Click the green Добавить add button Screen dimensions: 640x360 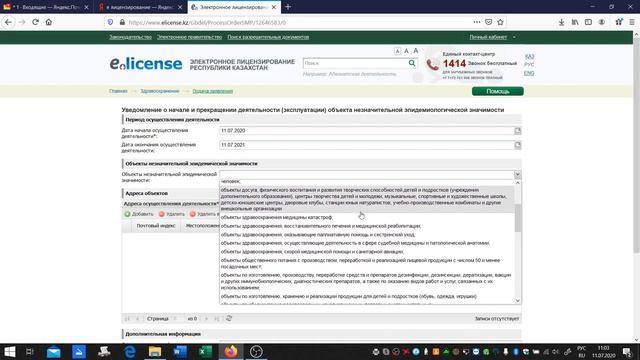(x=139, y=214)
